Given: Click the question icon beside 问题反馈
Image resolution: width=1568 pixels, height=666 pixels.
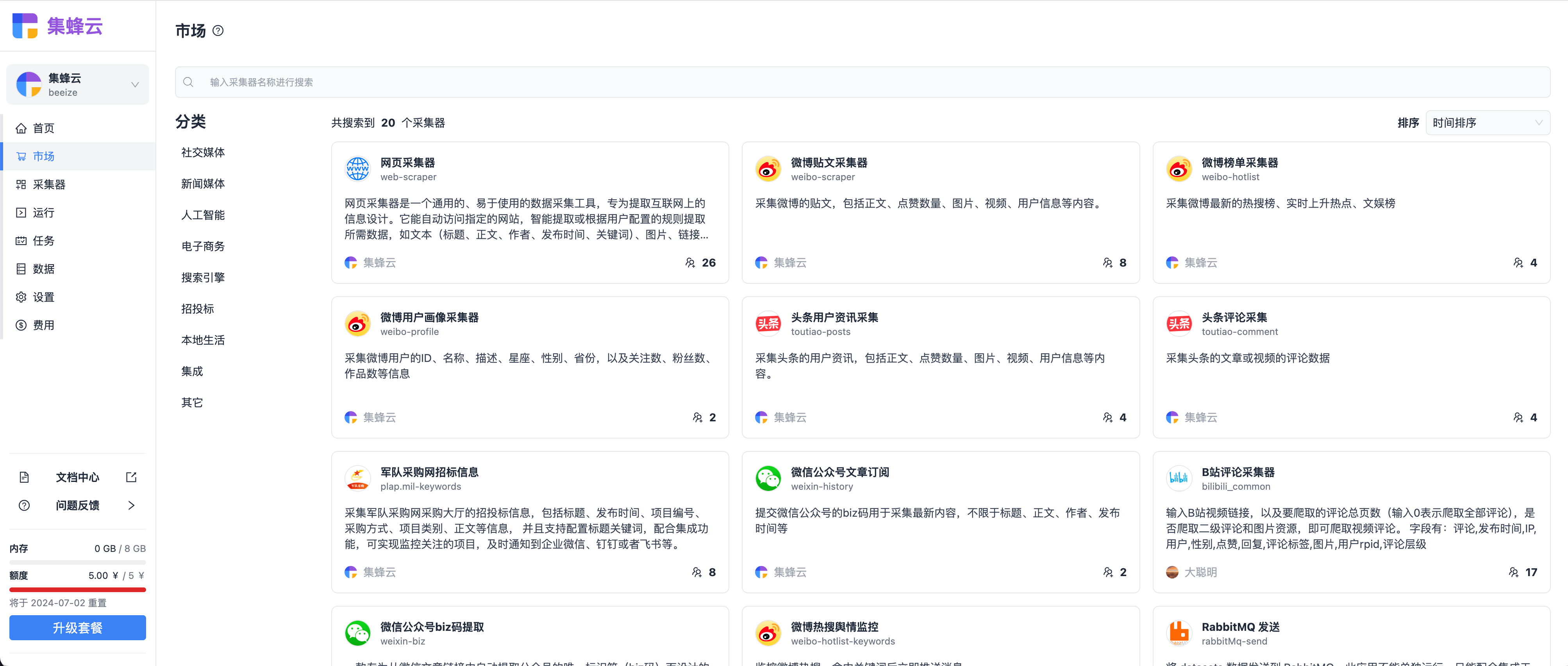Looking at the screenshot, I should [24, 505].
